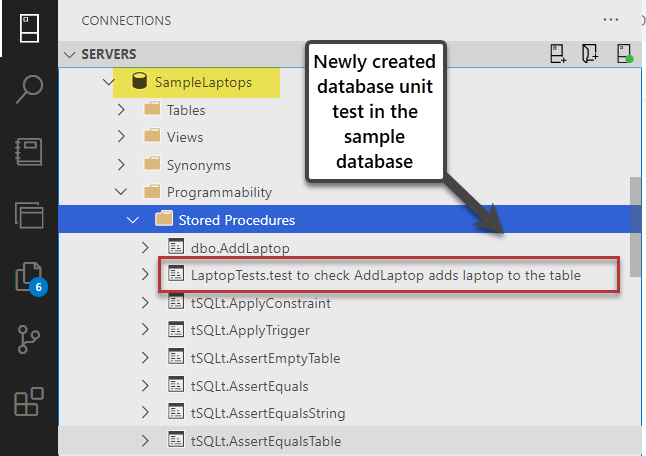Expand the Views folder chevron

(122, 137)
